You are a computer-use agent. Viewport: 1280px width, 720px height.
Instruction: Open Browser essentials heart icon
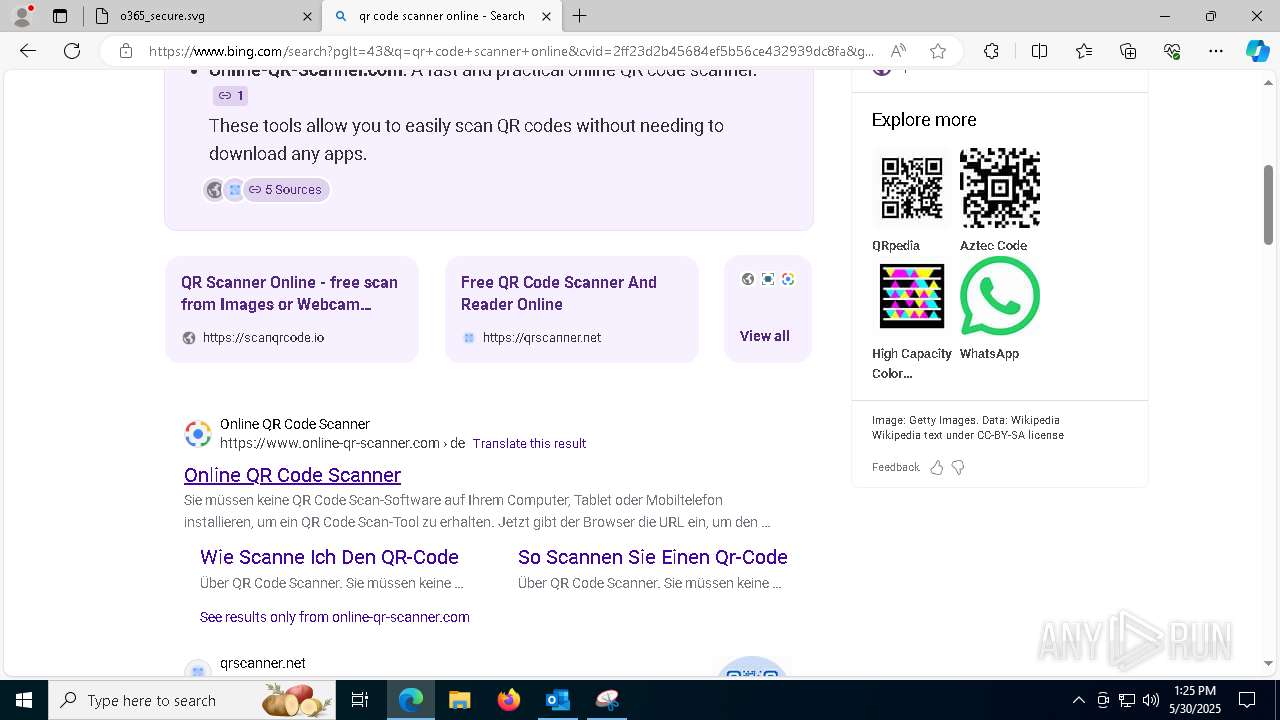pos(1172,51)
